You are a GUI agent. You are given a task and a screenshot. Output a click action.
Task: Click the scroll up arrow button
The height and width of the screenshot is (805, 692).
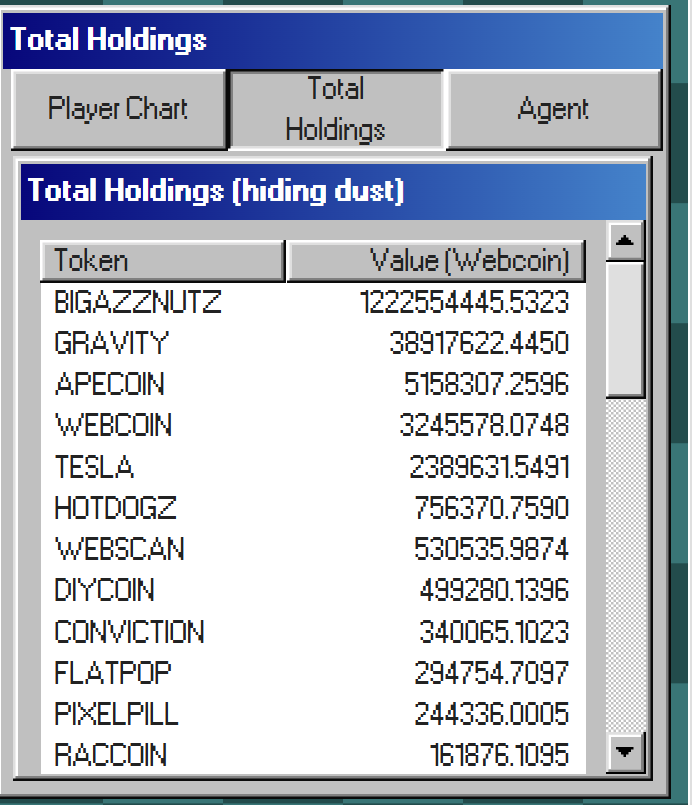coord(625,241)
